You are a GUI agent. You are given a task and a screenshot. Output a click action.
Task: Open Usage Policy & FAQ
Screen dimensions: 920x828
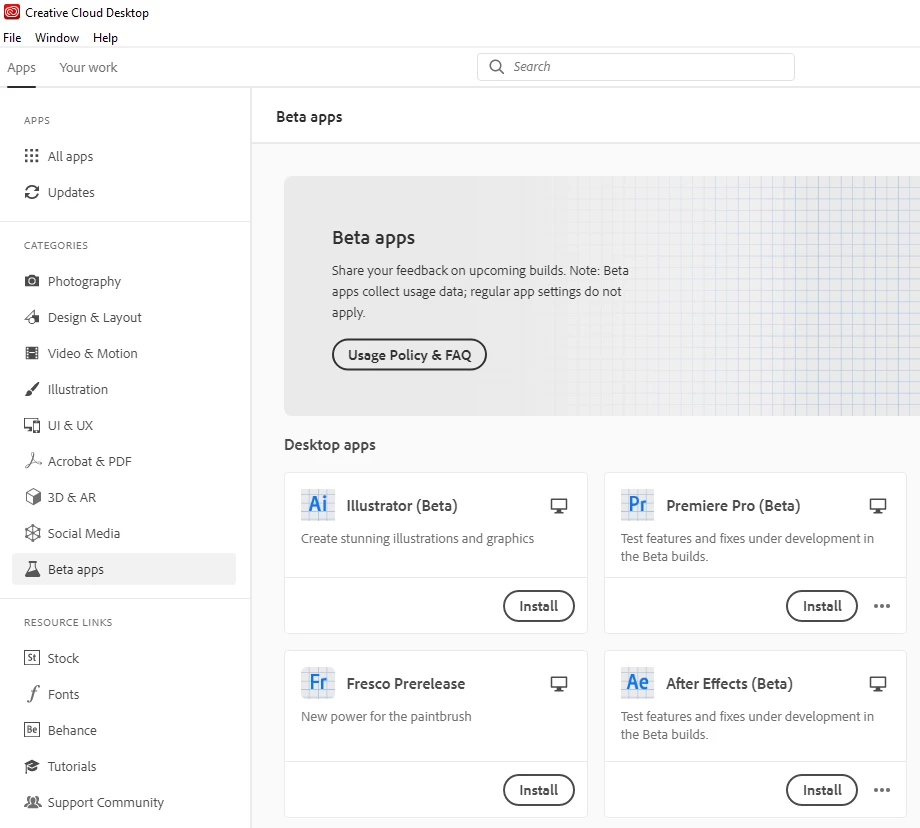(409, 354)
